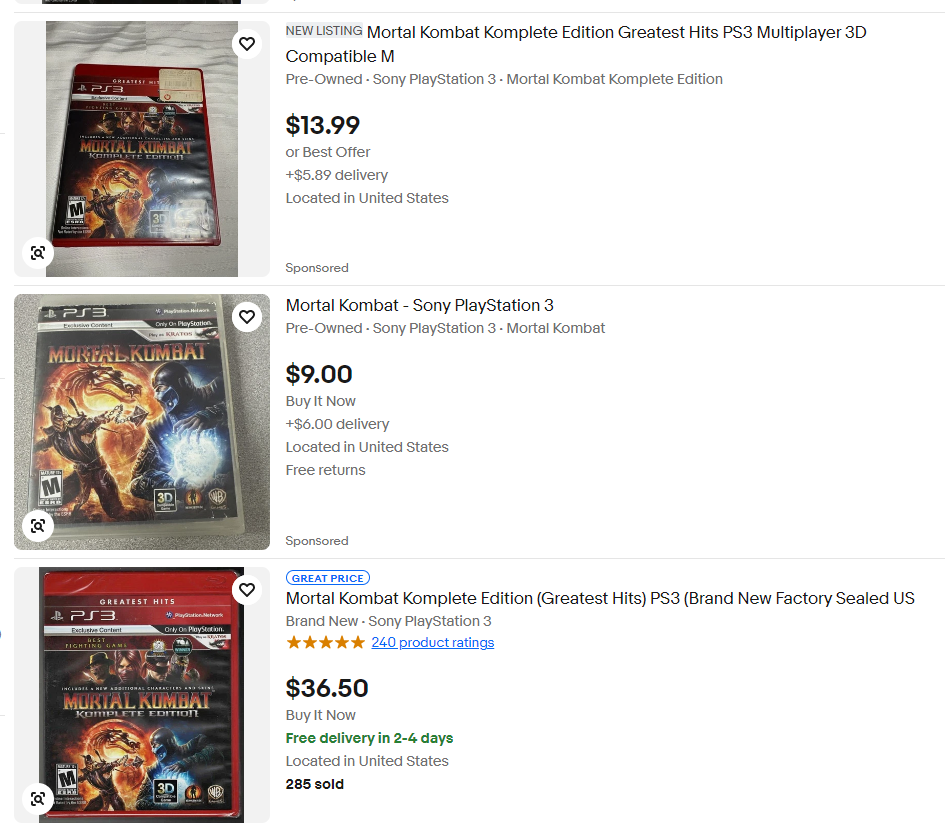Viewport: 948px width, 827px height.
Task: Click image search icon on sealed Greatest Hits photo
Action: tap(37, 799)
